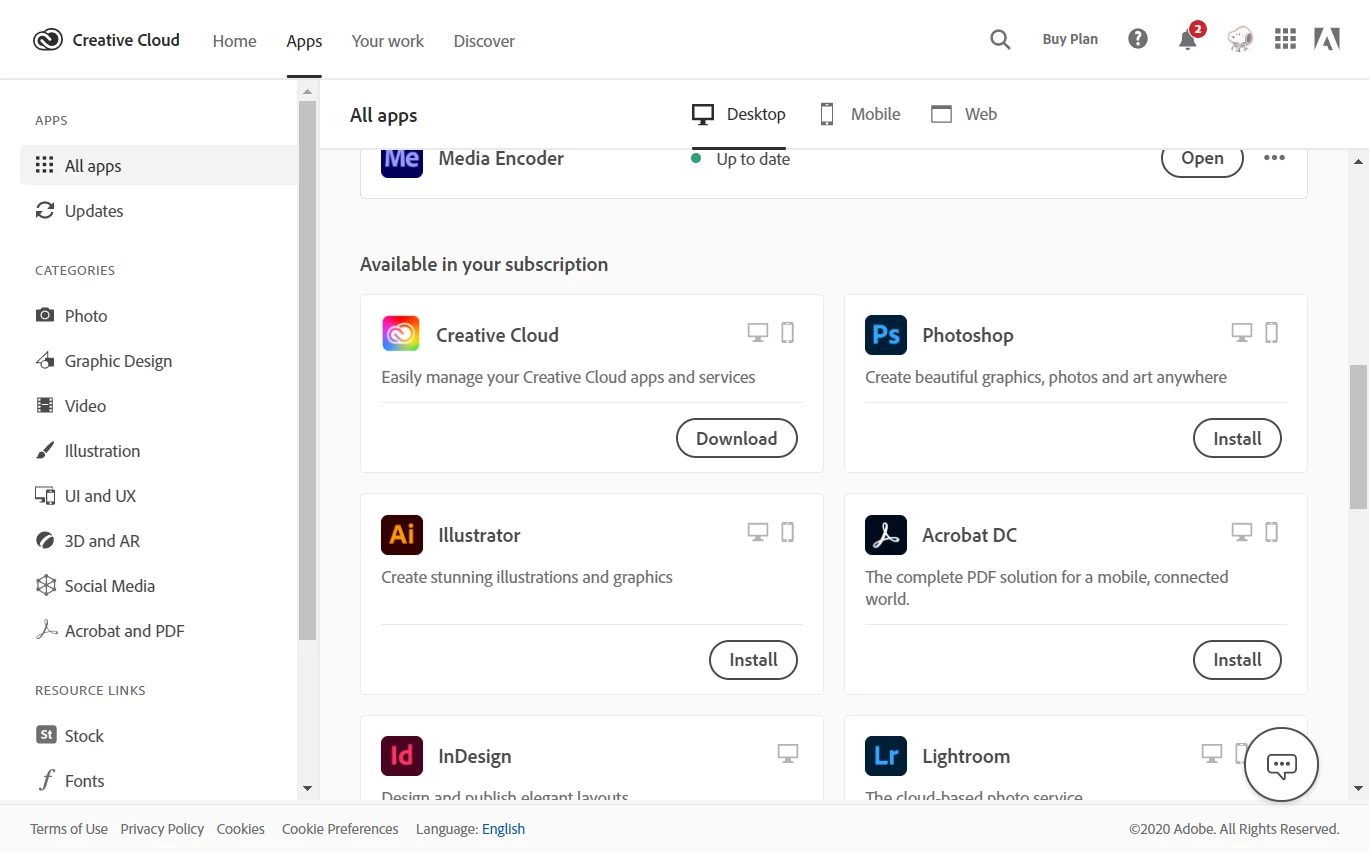
Task: Select All apps in sidebar
Action: point(159,166)
